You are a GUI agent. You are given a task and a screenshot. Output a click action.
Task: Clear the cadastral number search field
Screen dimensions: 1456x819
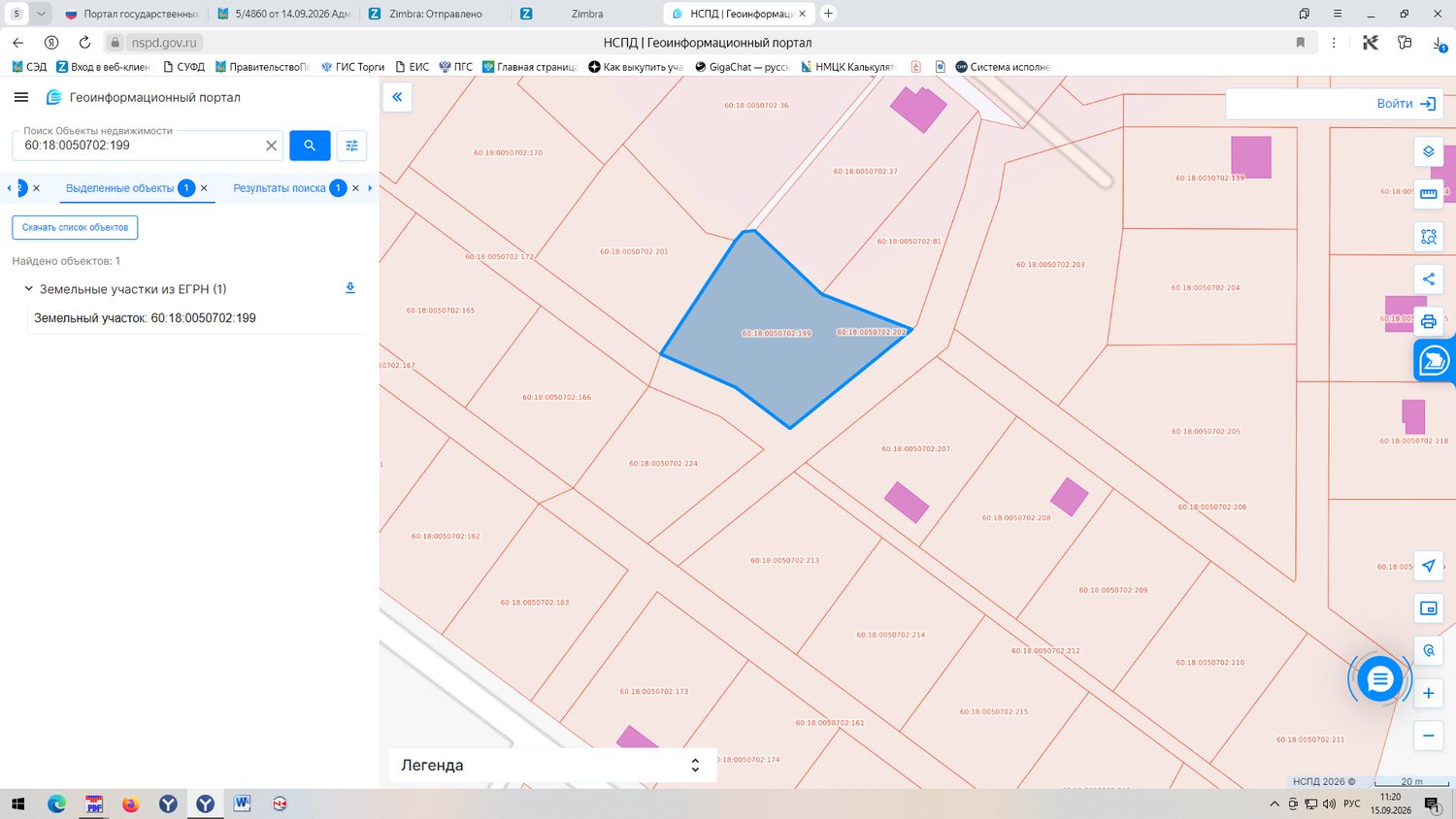272,146
